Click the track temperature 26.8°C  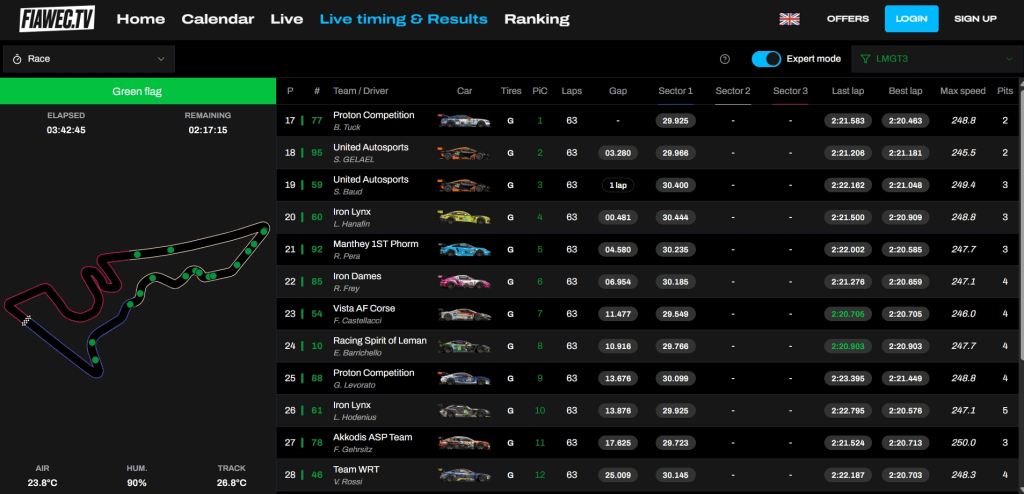point(232,483)
